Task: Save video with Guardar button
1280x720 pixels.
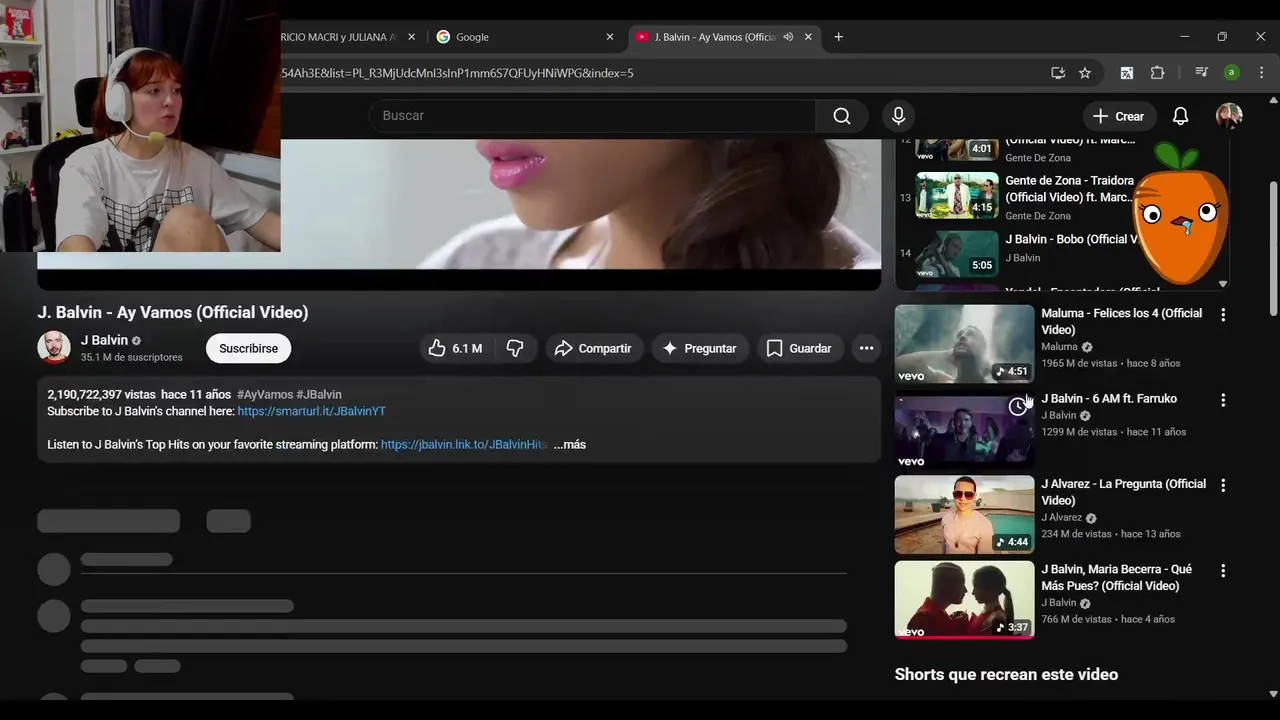Action: tap(798, 348)
